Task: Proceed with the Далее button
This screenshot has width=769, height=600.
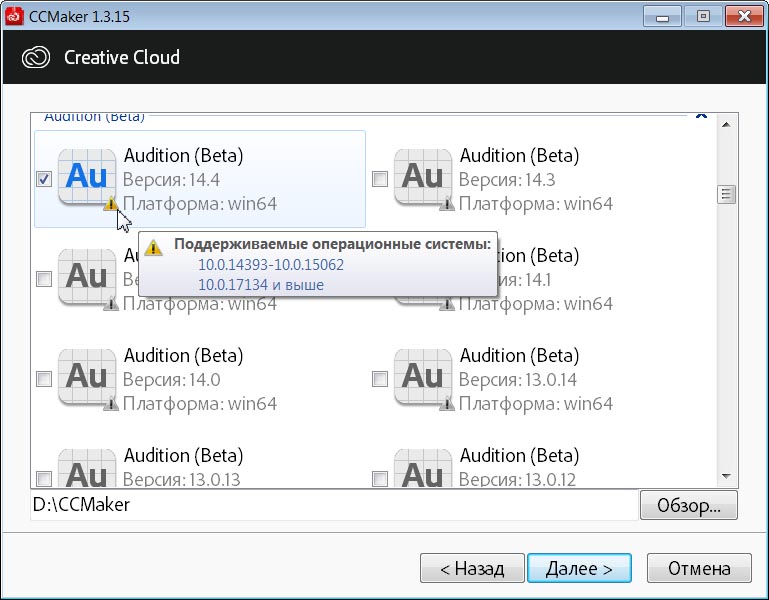Action: [579, 568]
